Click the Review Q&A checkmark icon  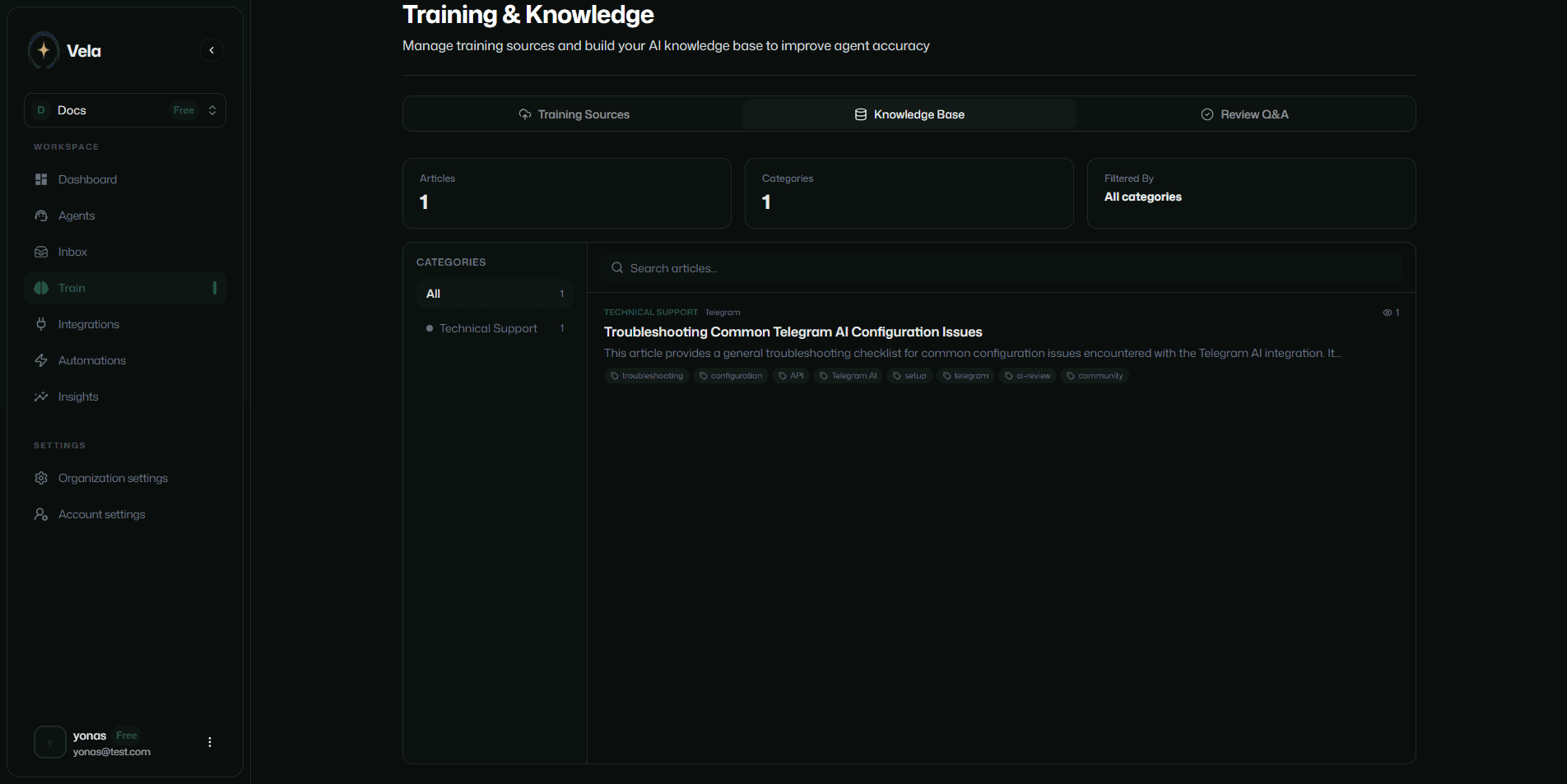coord(1207,114)
